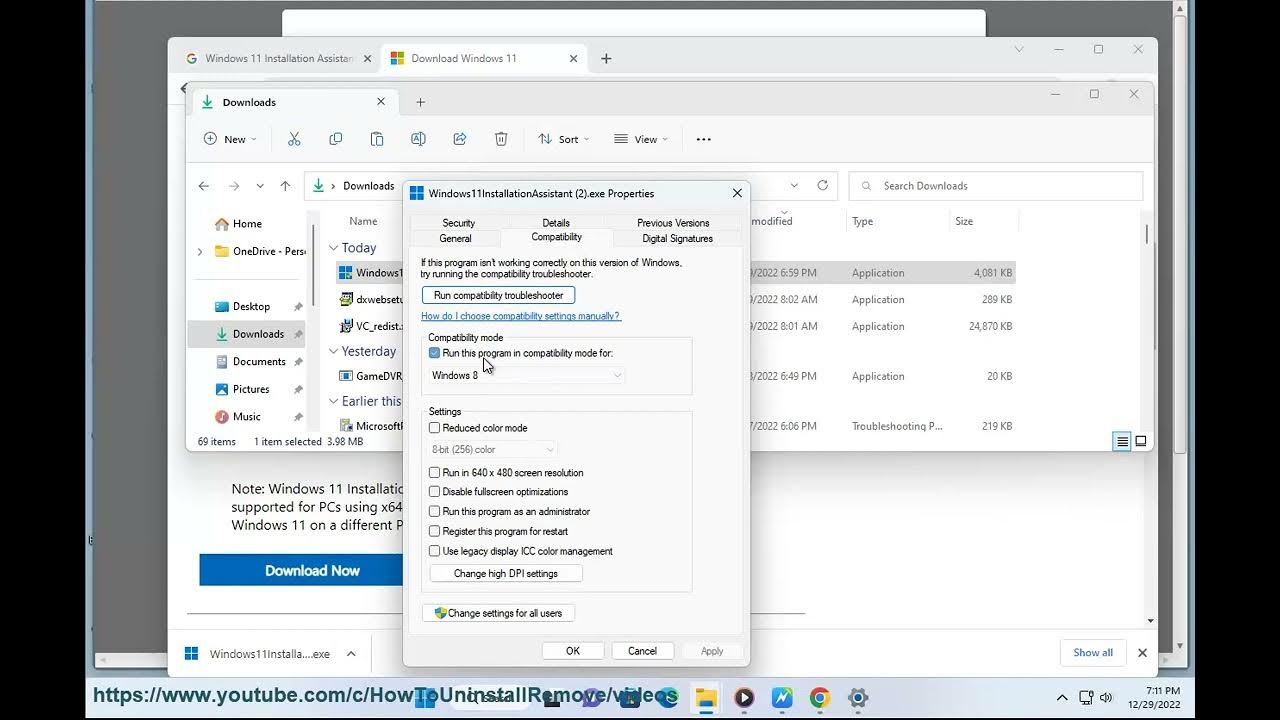The image size is (1280, 720).
Task: Switch to the General tab
Action: tap(455, 238)
